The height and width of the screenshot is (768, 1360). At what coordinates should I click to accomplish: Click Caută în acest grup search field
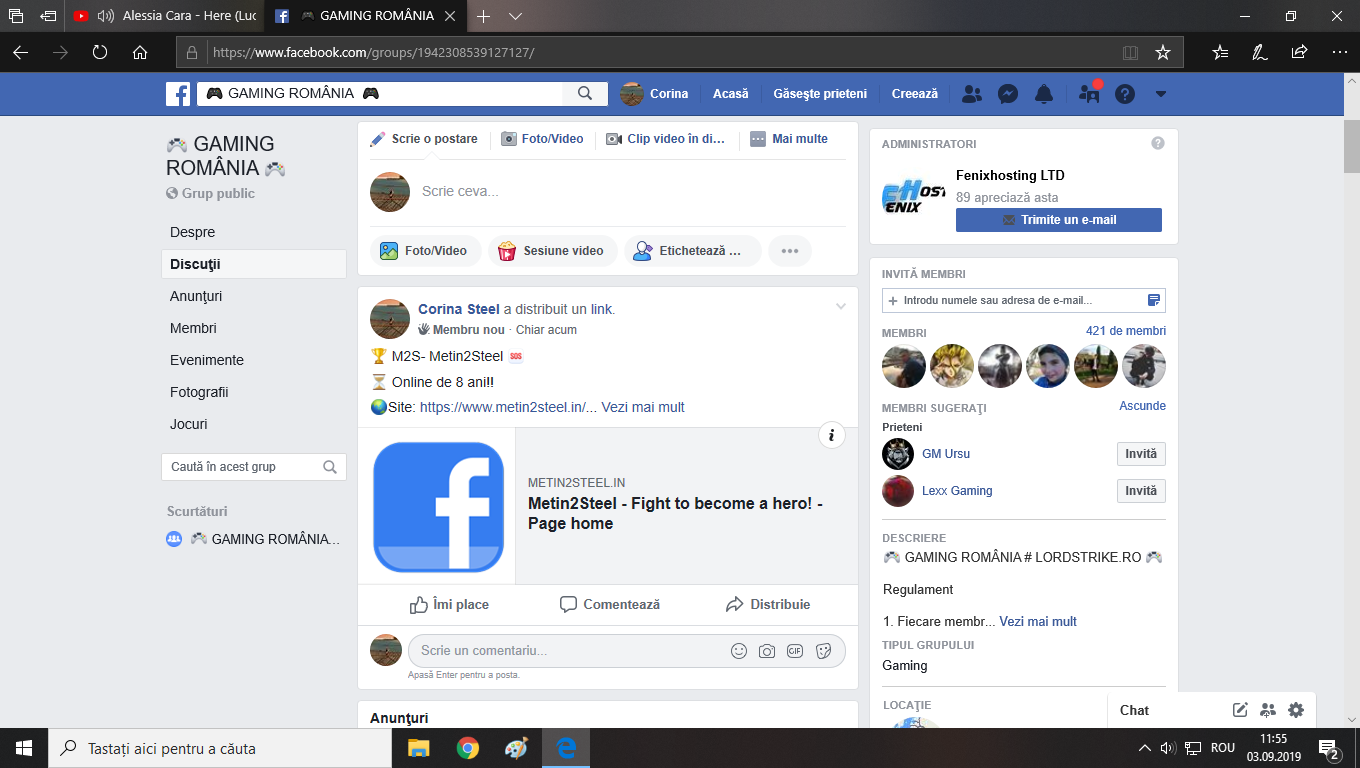click(x=254, y=467)
